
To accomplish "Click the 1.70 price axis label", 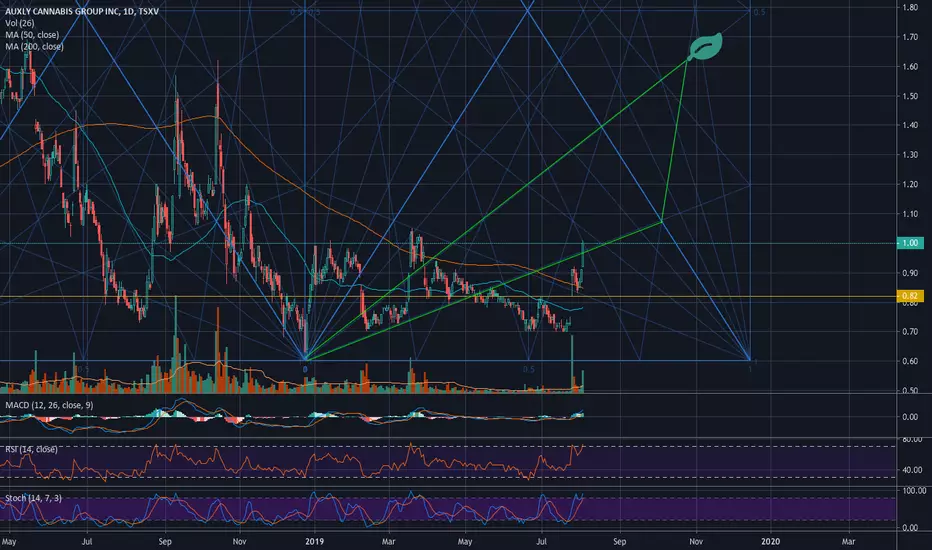I will click(x=910, y=37).
